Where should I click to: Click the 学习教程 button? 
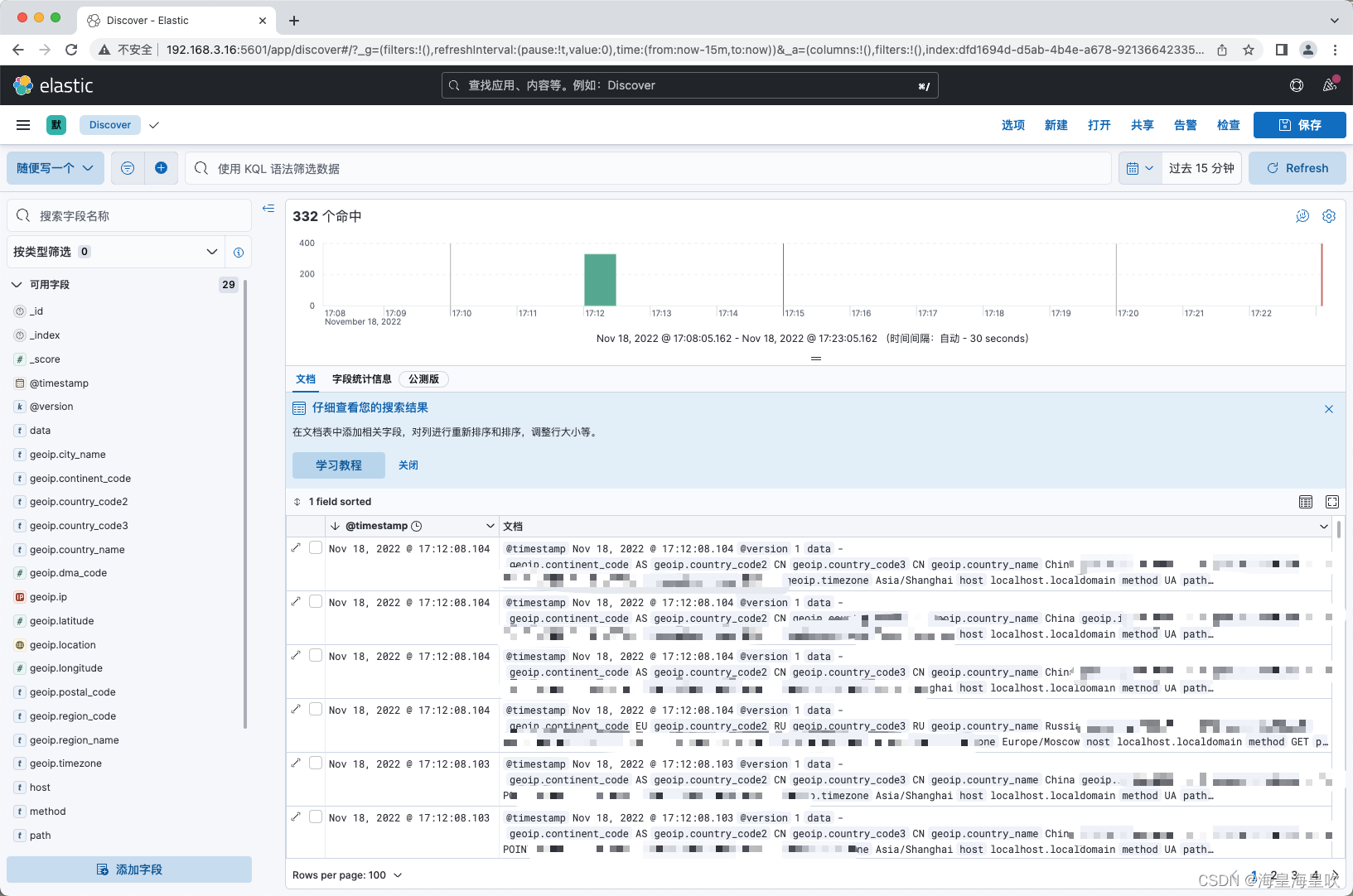(339, 465)
